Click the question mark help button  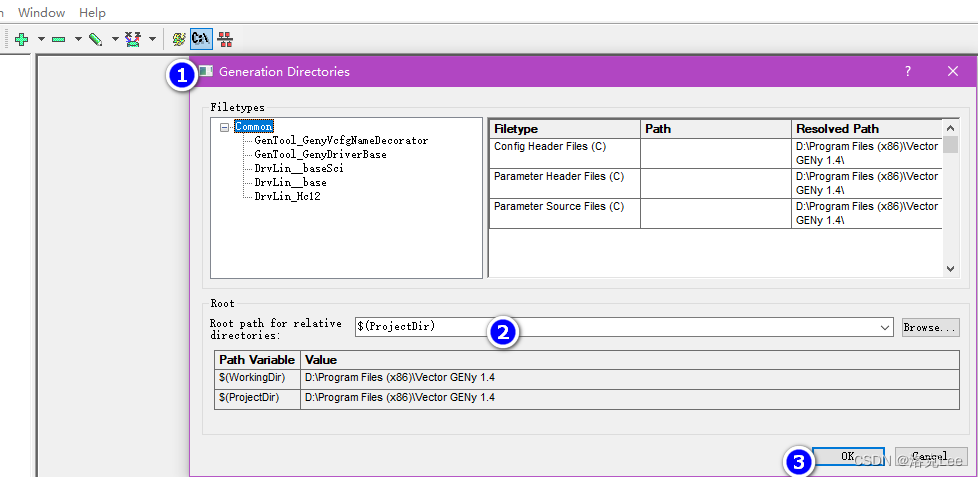coord(908,71)
